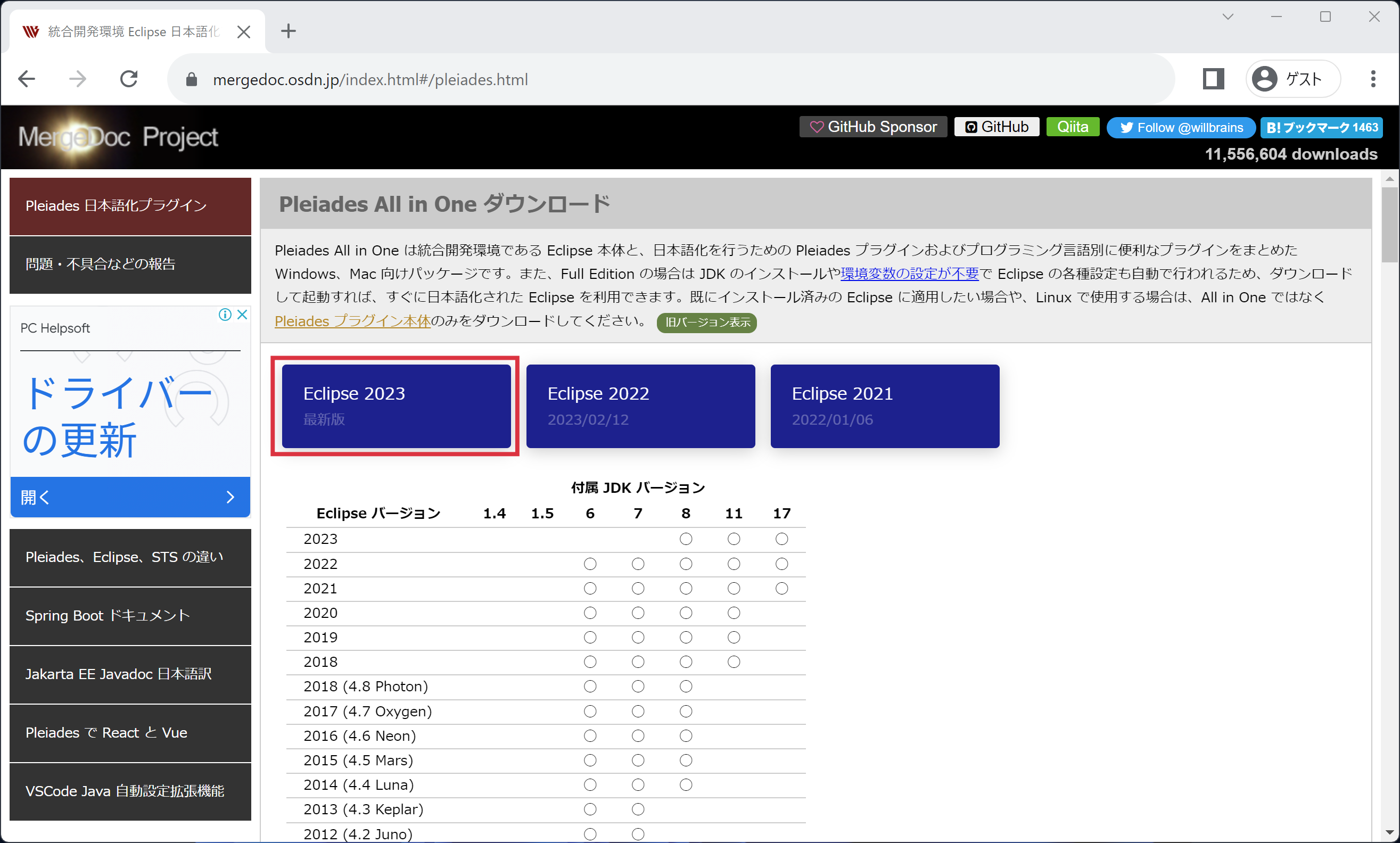Open the Qiita badge link

[1073, 127]
